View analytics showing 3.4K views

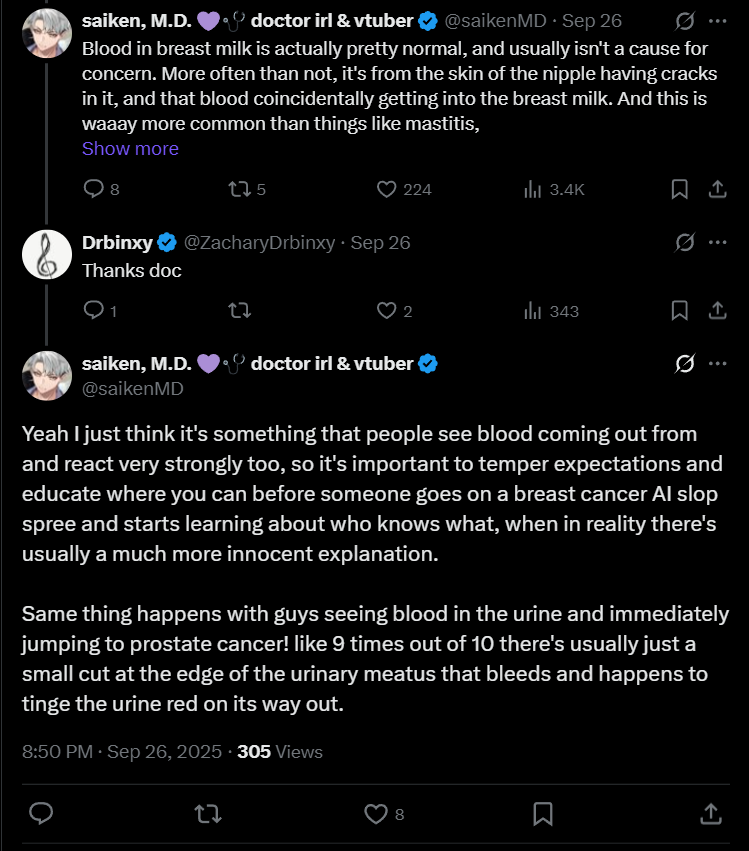coord(533,189)
